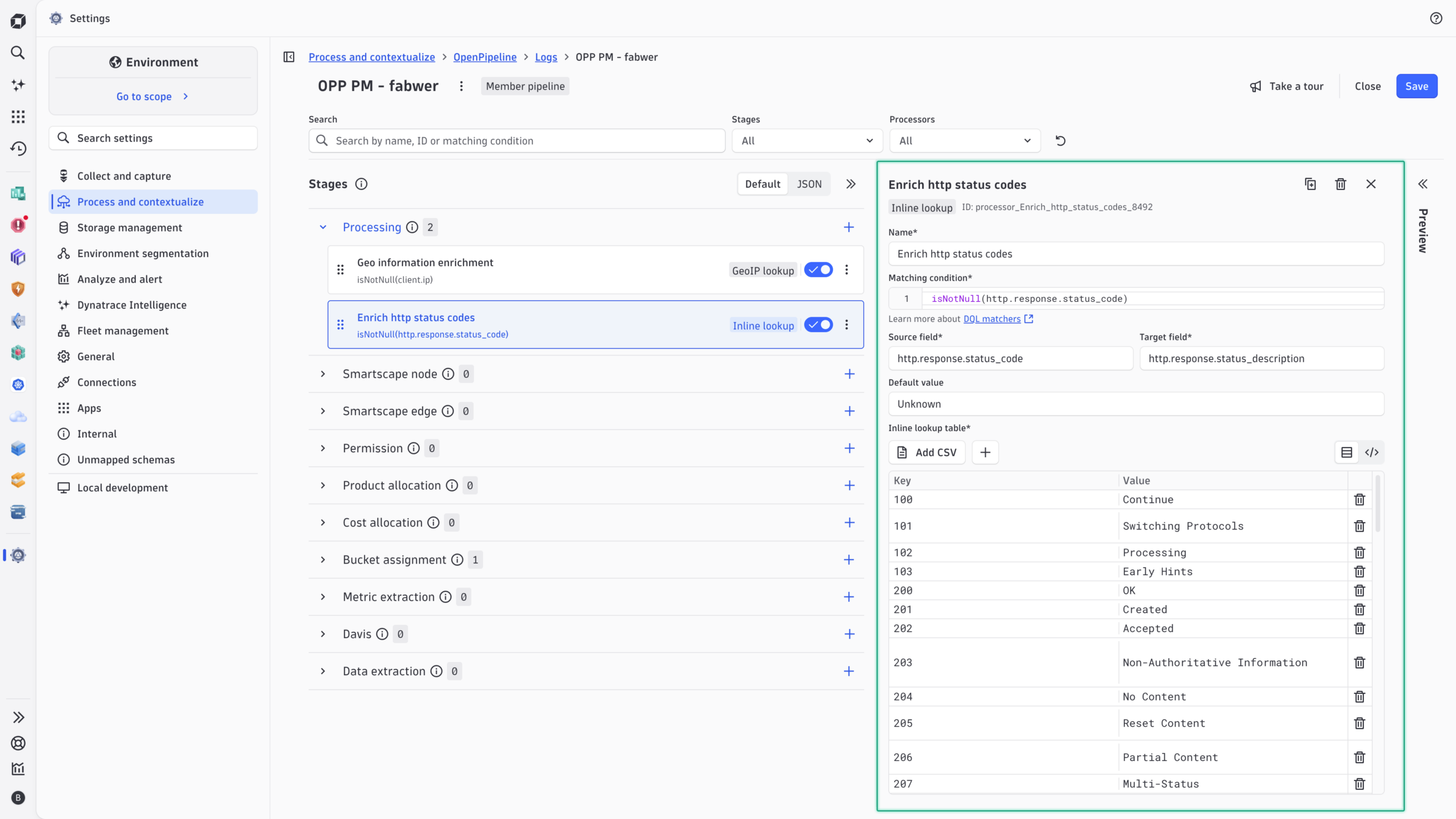Reset filters with the refresh icon
The image size is (1456, 819).
point(1061,140)
